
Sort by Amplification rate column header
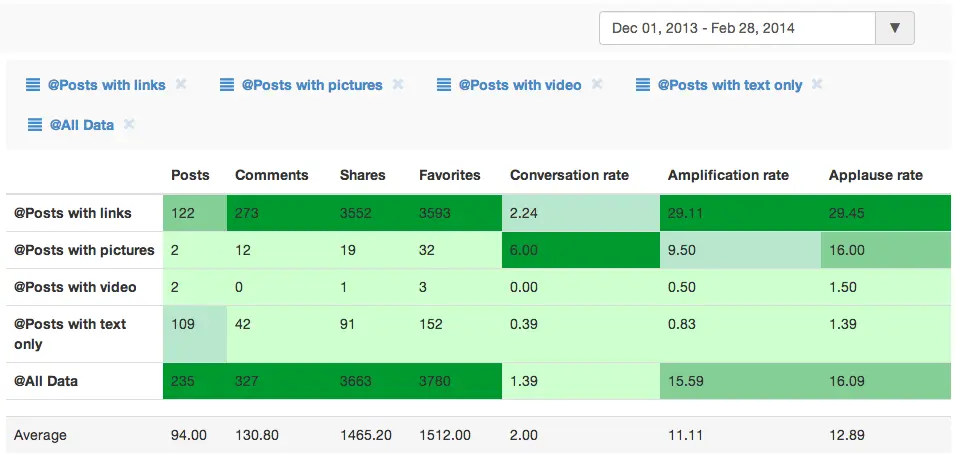point(728,175)
